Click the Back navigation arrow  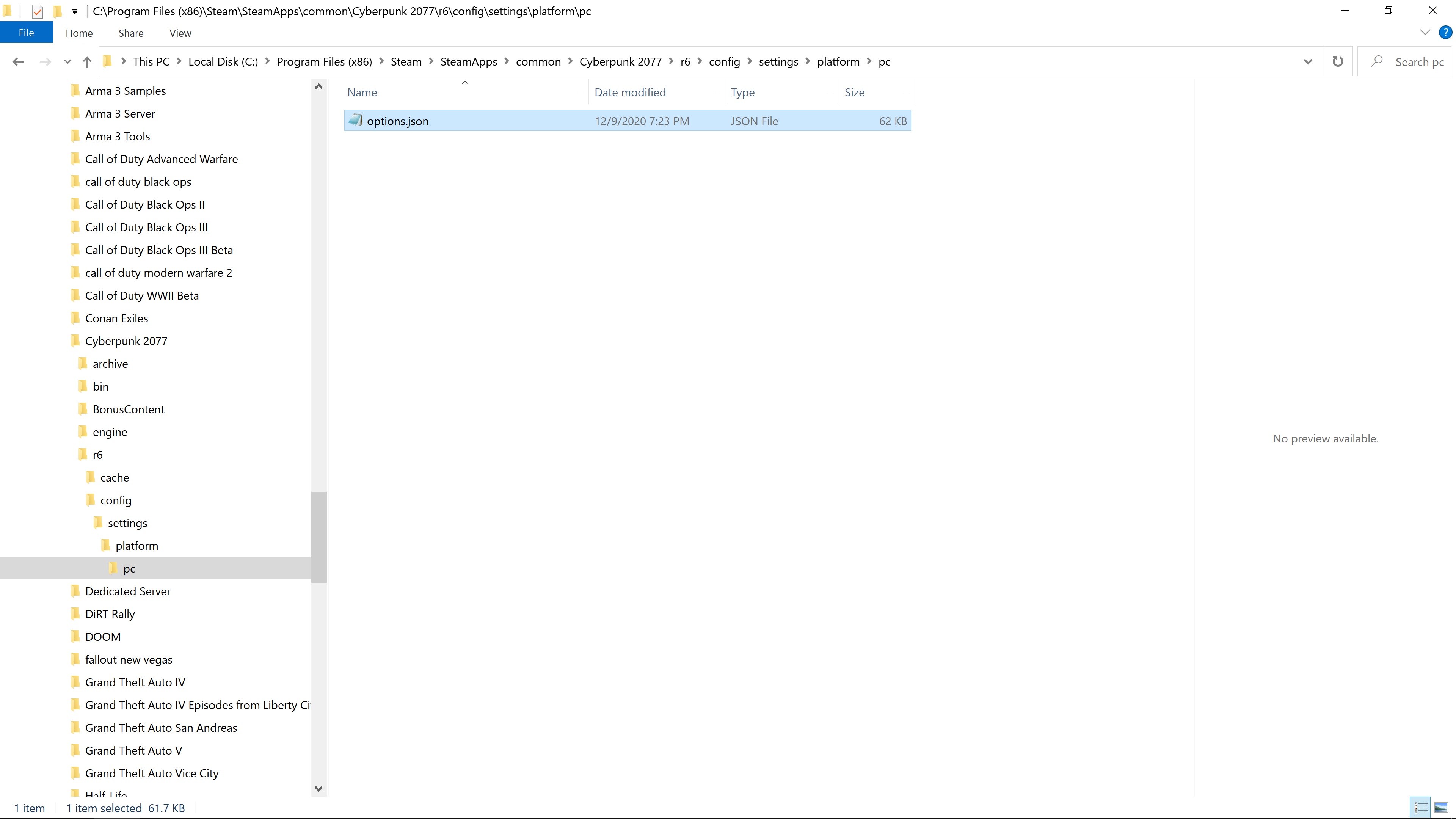pos(18,61)
